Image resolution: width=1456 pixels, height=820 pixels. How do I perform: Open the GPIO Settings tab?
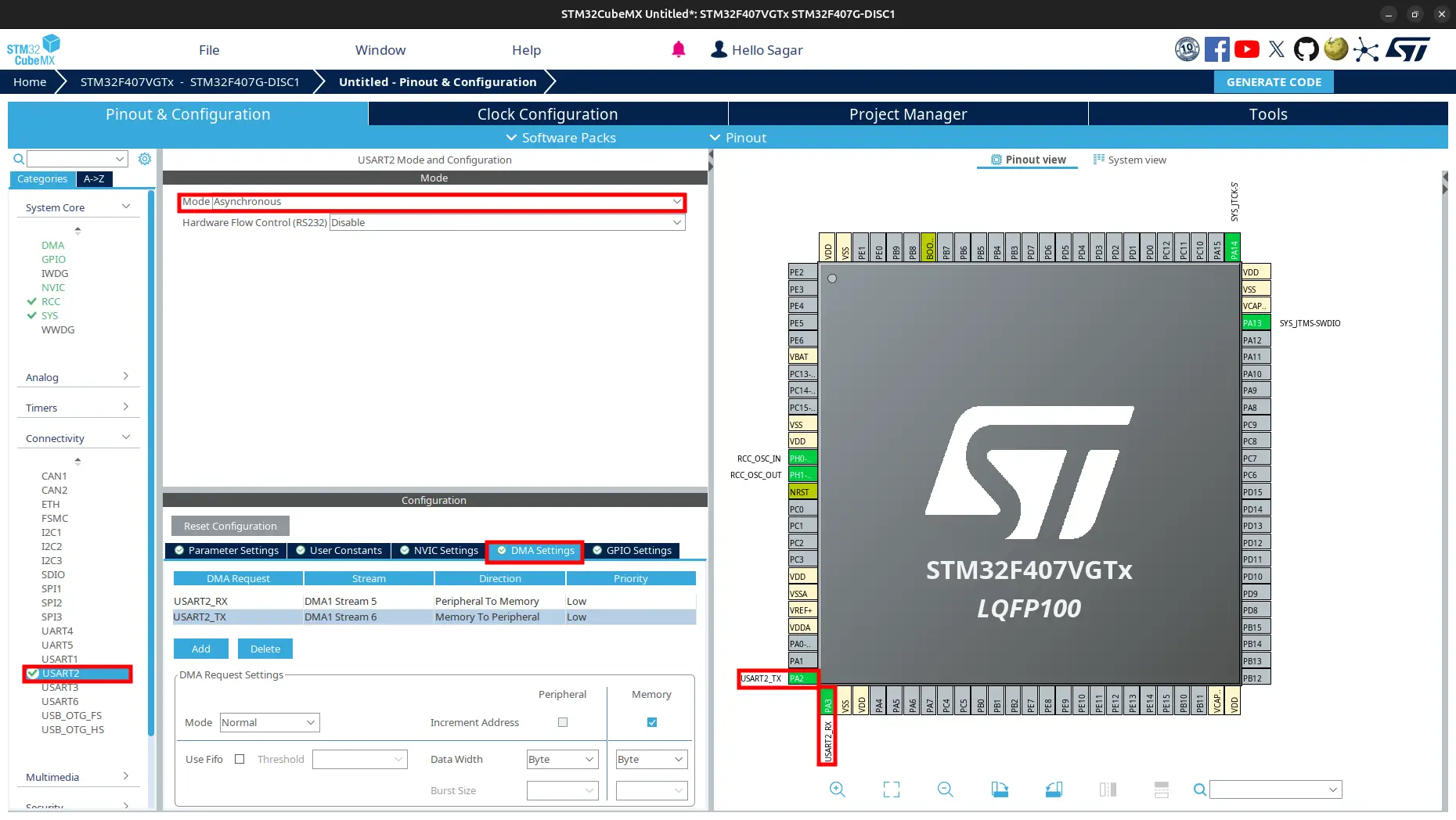point(632,551)
